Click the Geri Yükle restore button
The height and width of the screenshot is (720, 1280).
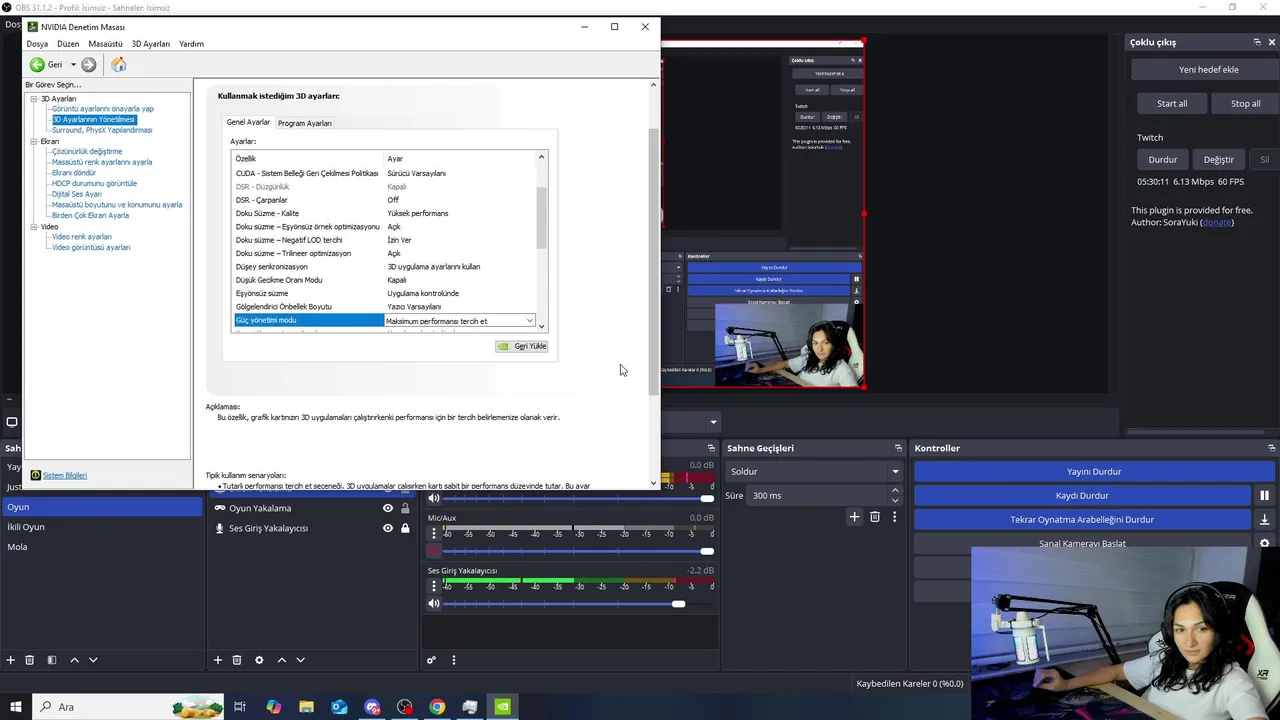pos(522,346)
